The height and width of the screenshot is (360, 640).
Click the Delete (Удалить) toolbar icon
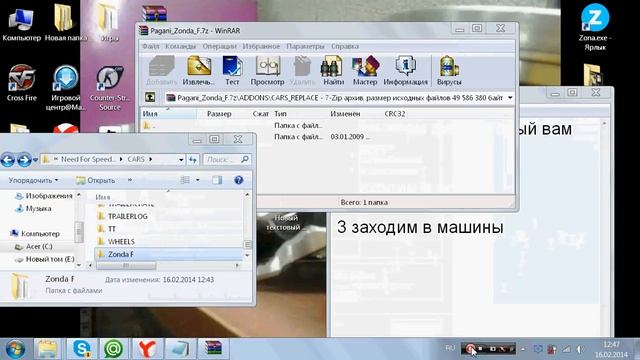click(x=302, y=70)
